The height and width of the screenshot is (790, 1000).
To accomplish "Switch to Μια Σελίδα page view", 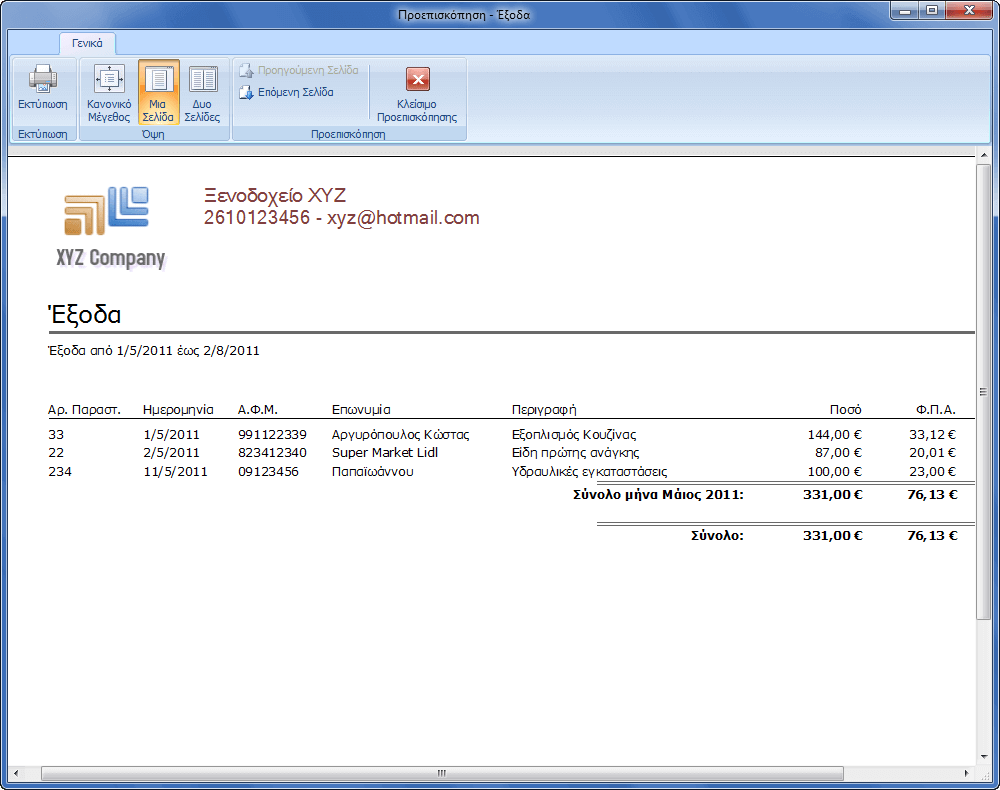I will tap(158, 82).
